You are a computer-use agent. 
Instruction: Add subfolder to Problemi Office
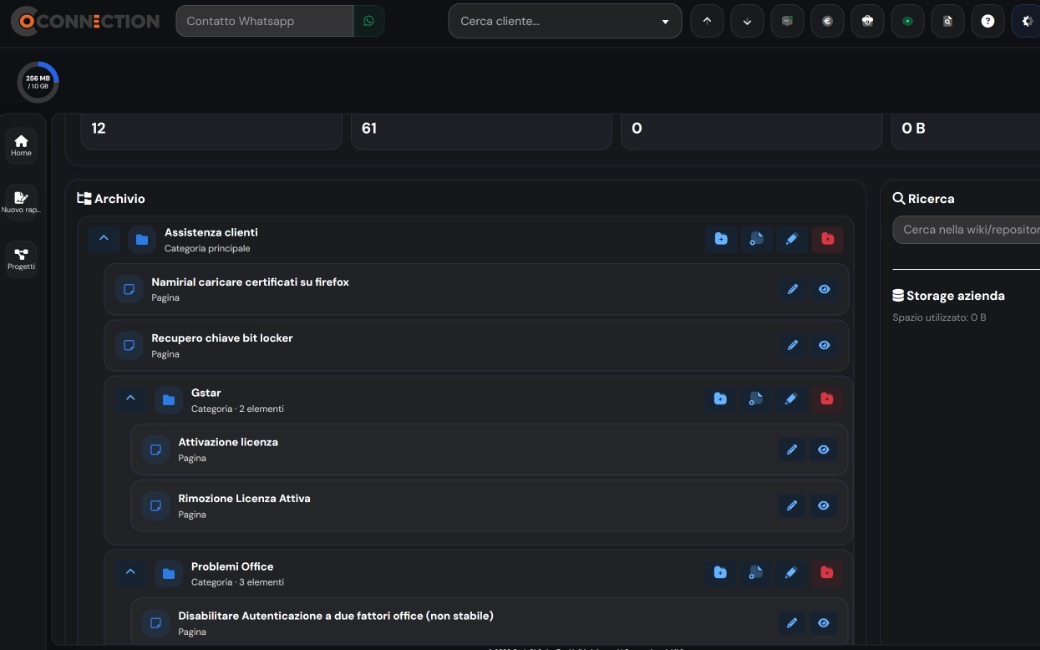click(720, 572)
